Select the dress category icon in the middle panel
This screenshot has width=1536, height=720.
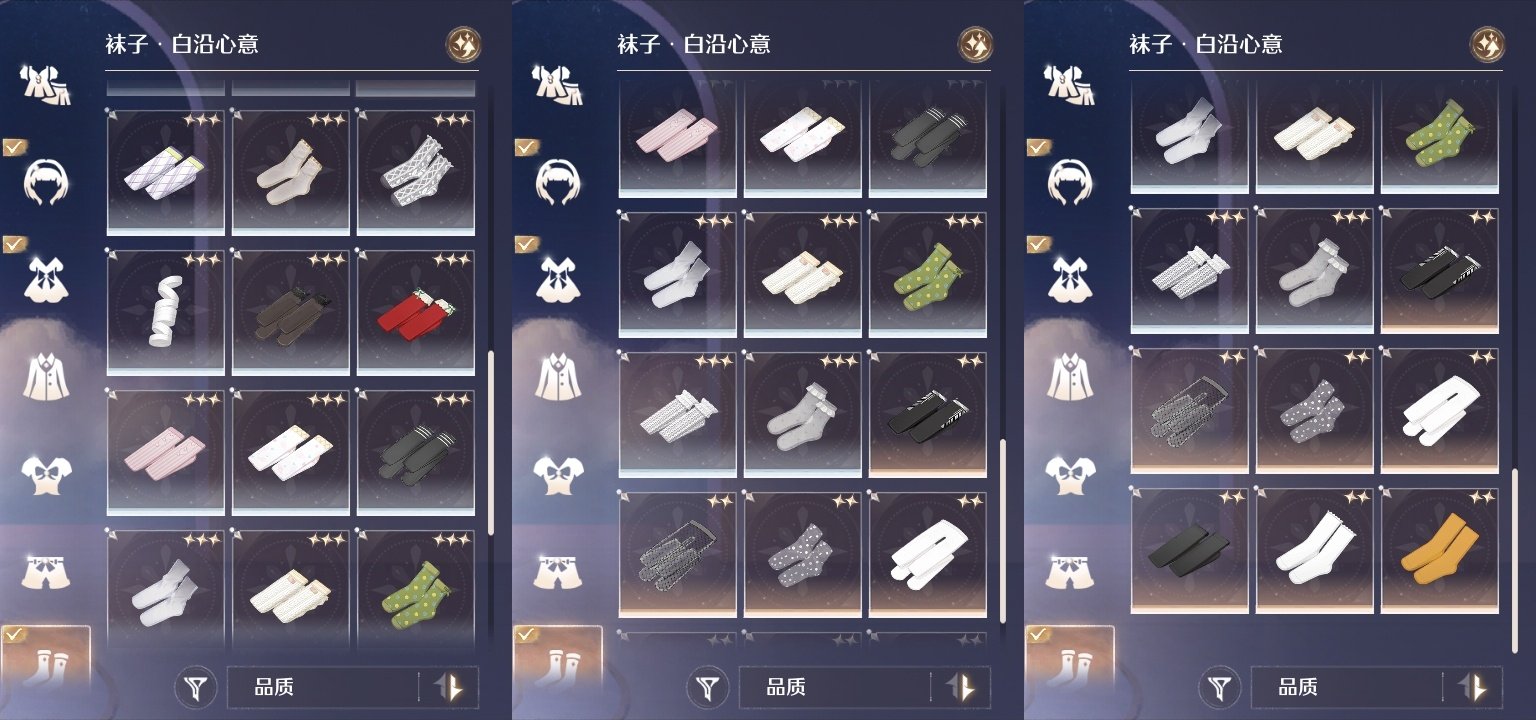[559, 279]
